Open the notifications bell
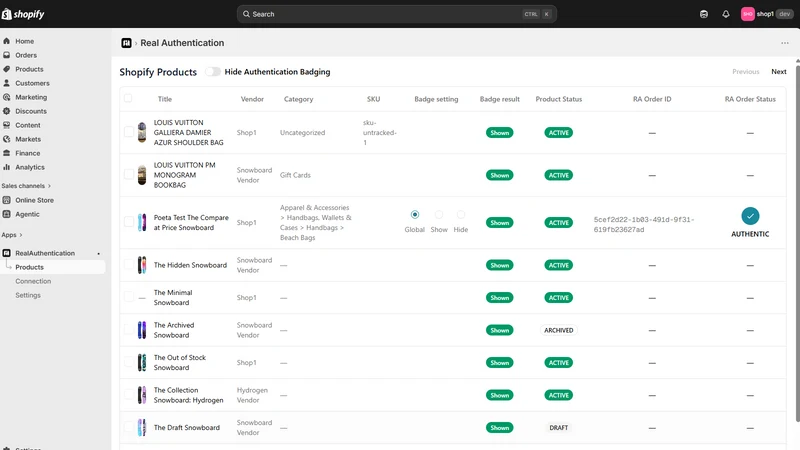 726,14
